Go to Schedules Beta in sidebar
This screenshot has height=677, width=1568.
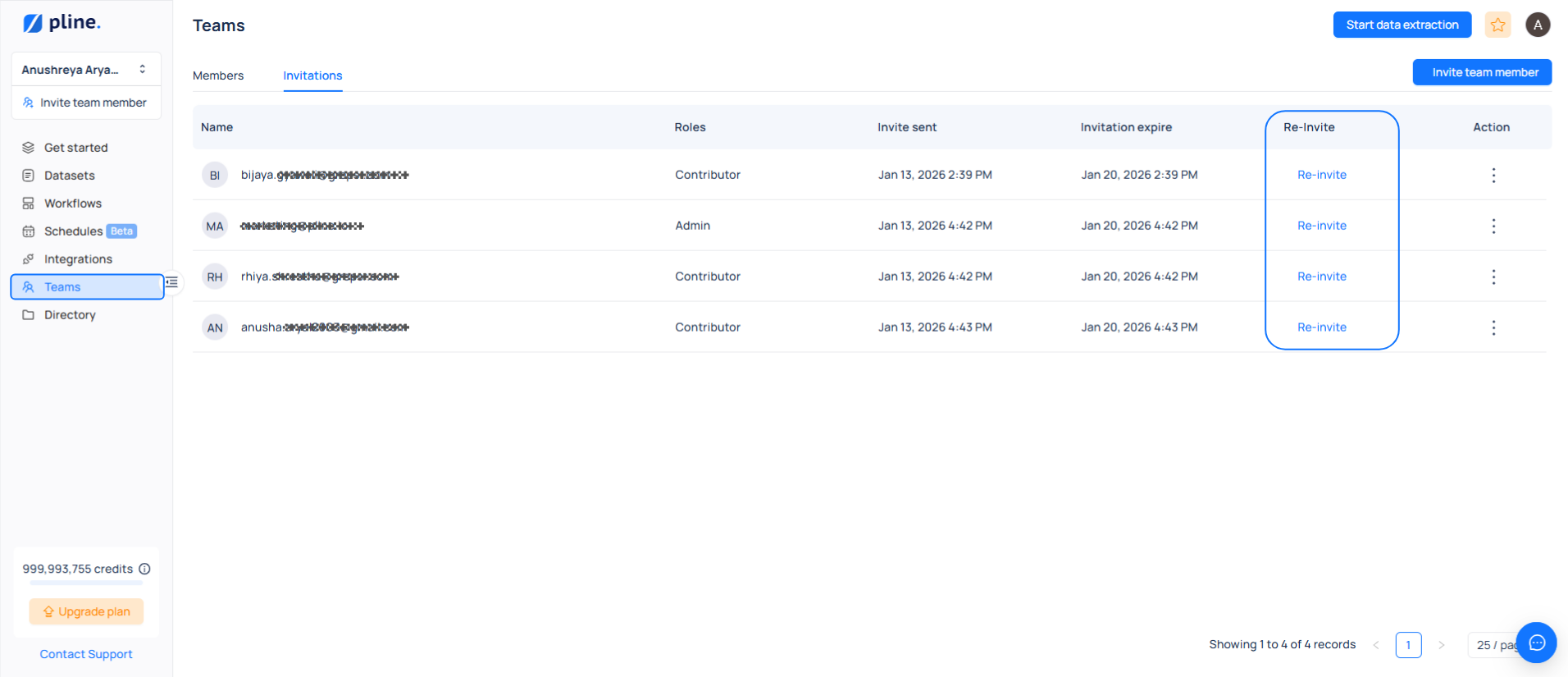[x=74, y=231]
